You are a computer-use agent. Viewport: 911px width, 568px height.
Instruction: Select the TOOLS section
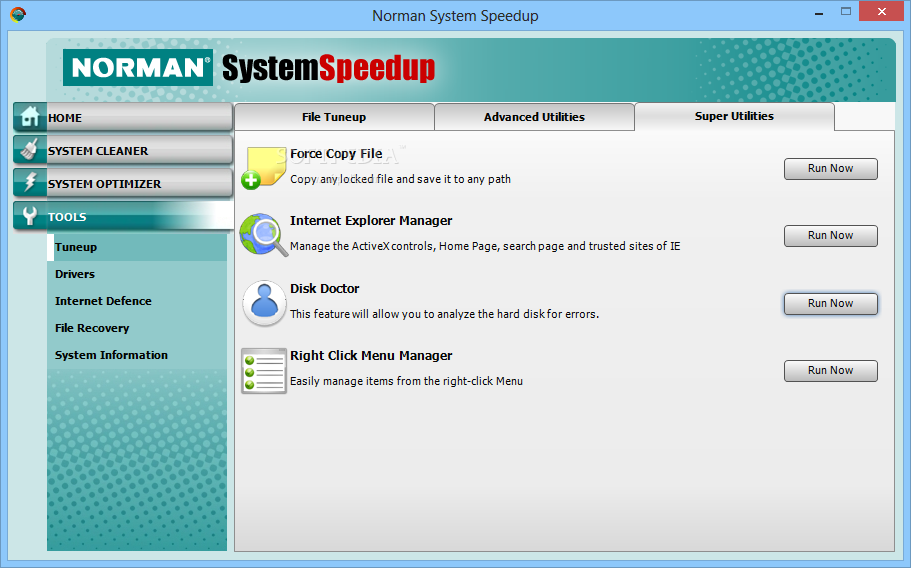coord(123,217)
